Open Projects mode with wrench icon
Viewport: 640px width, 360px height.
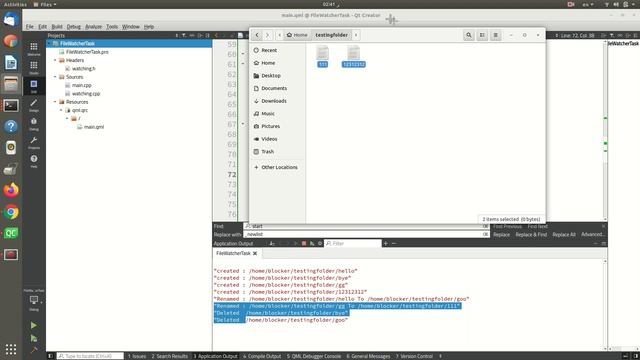34,142
